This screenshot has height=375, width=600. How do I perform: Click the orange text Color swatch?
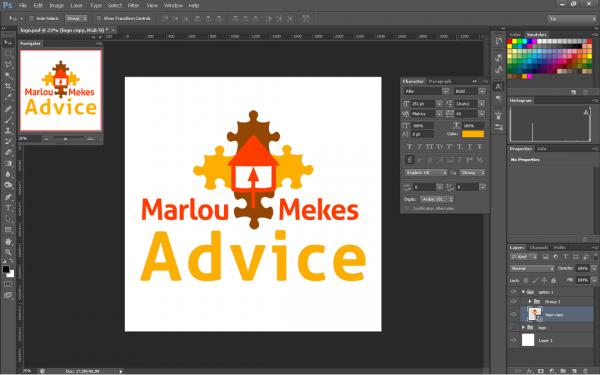pos(473,134)
